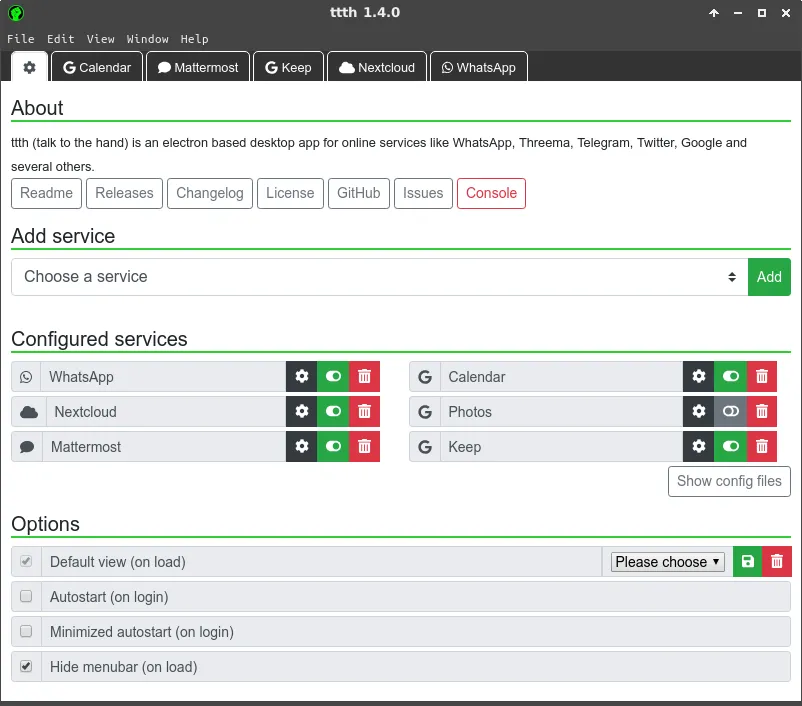Click the Releases button
802x706 pixels.
(124, 193)
